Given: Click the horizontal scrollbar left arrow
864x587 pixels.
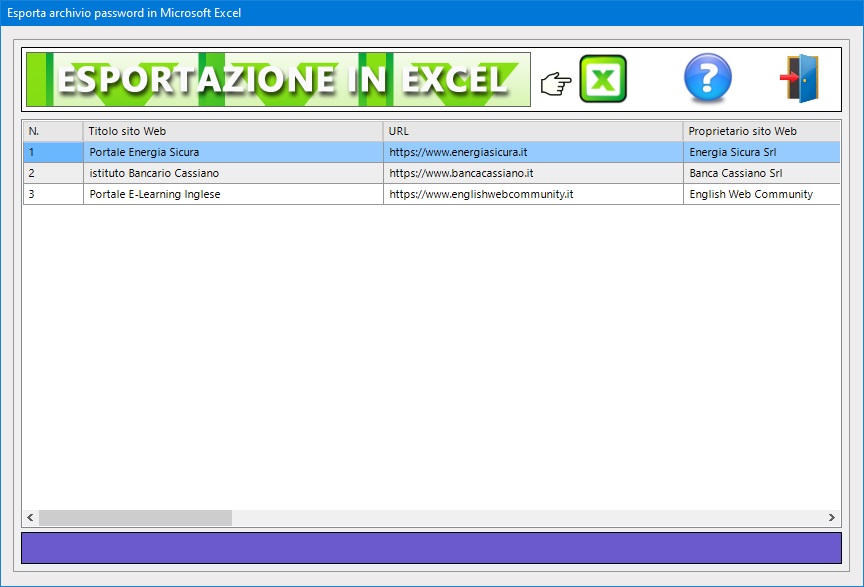Looking at the screenshot, I should pos(30,518).
